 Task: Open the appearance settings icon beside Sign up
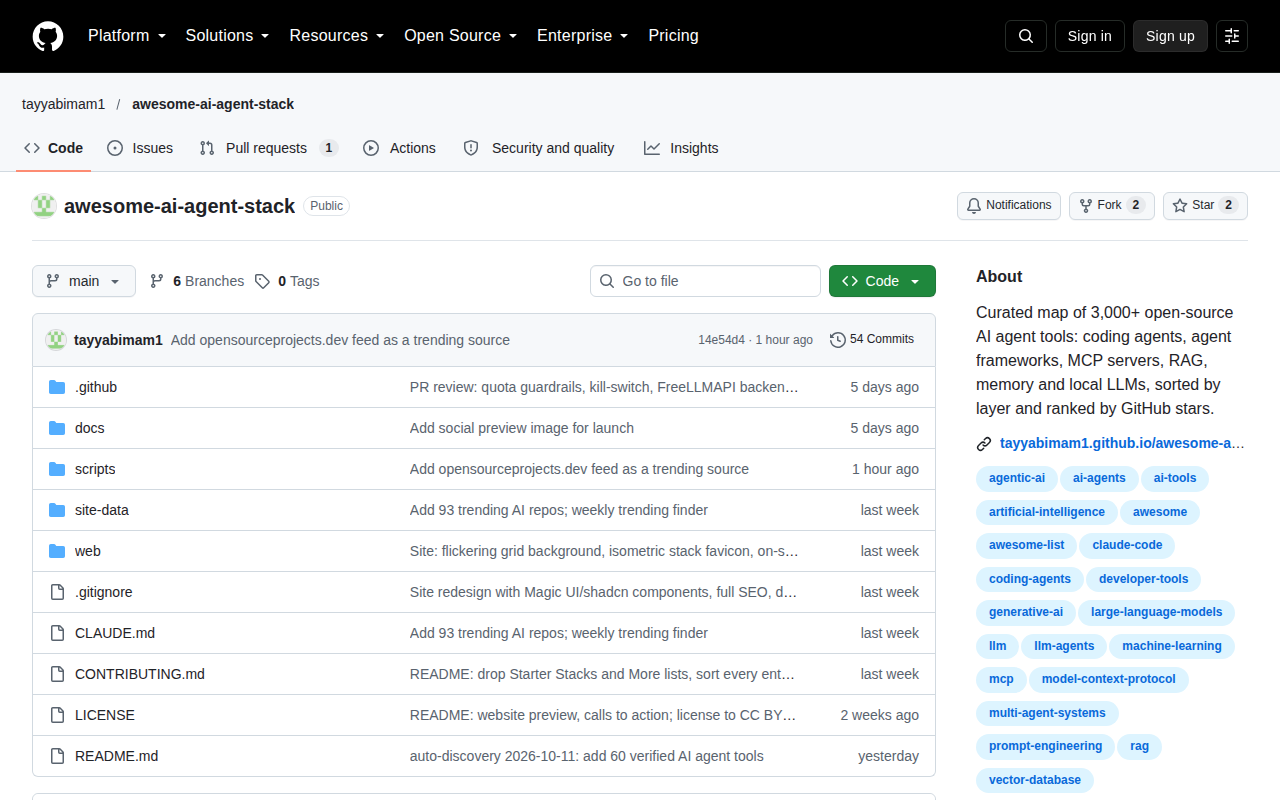[1232, 36]
